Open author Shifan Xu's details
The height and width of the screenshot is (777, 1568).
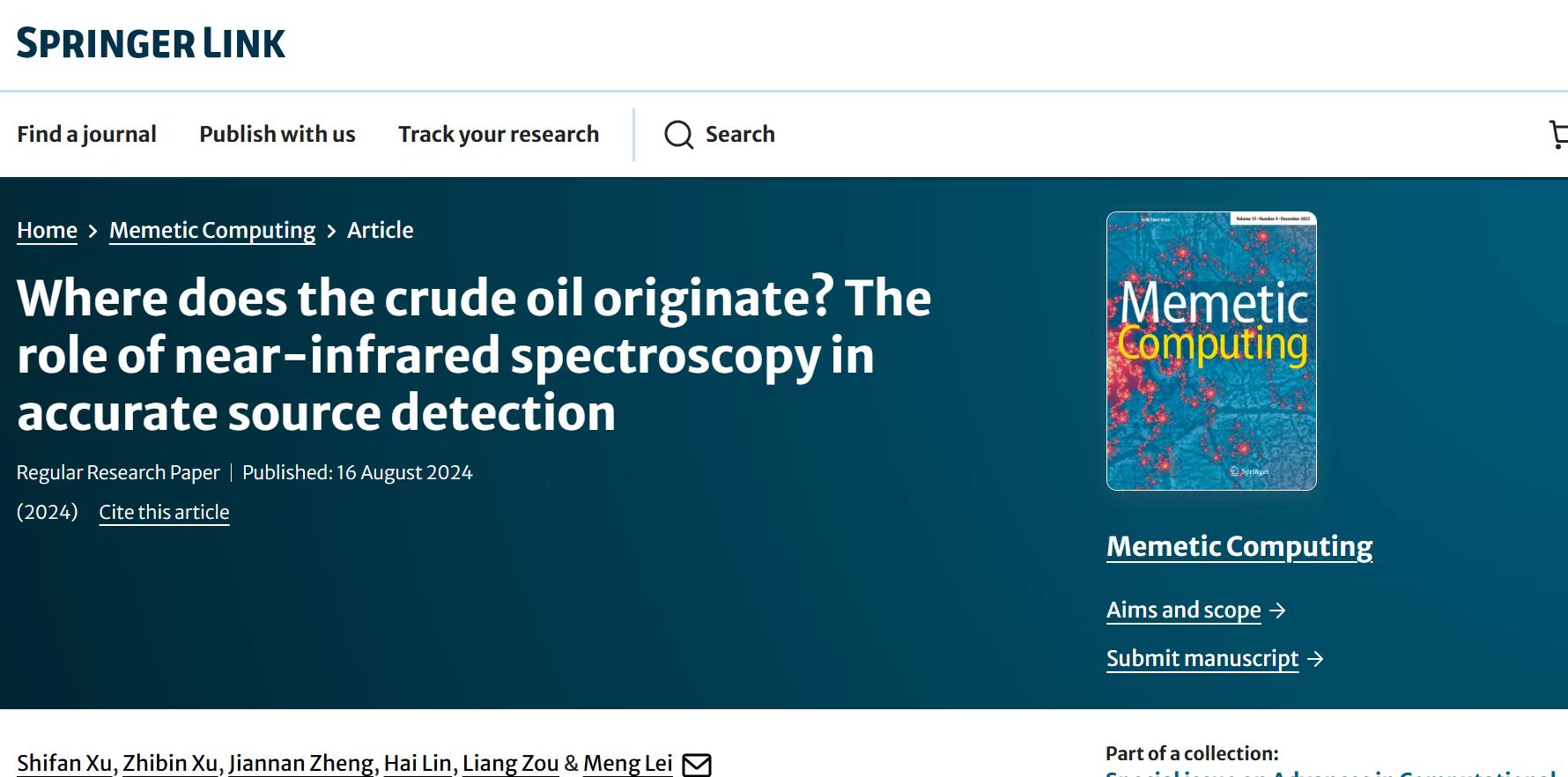(x=64, y=763)
